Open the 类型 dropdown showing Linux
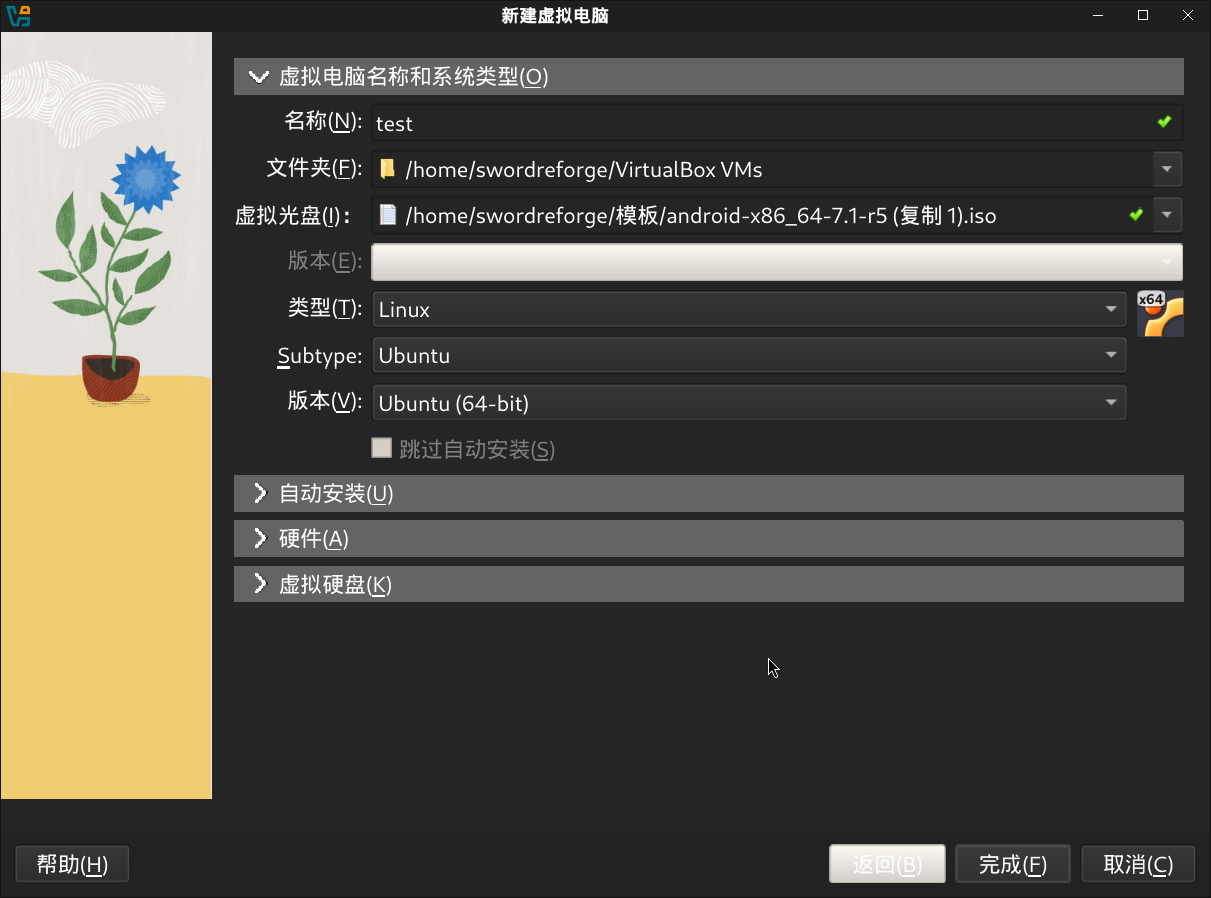The height and width of the screenshot is (898, 1211). 1111,309
